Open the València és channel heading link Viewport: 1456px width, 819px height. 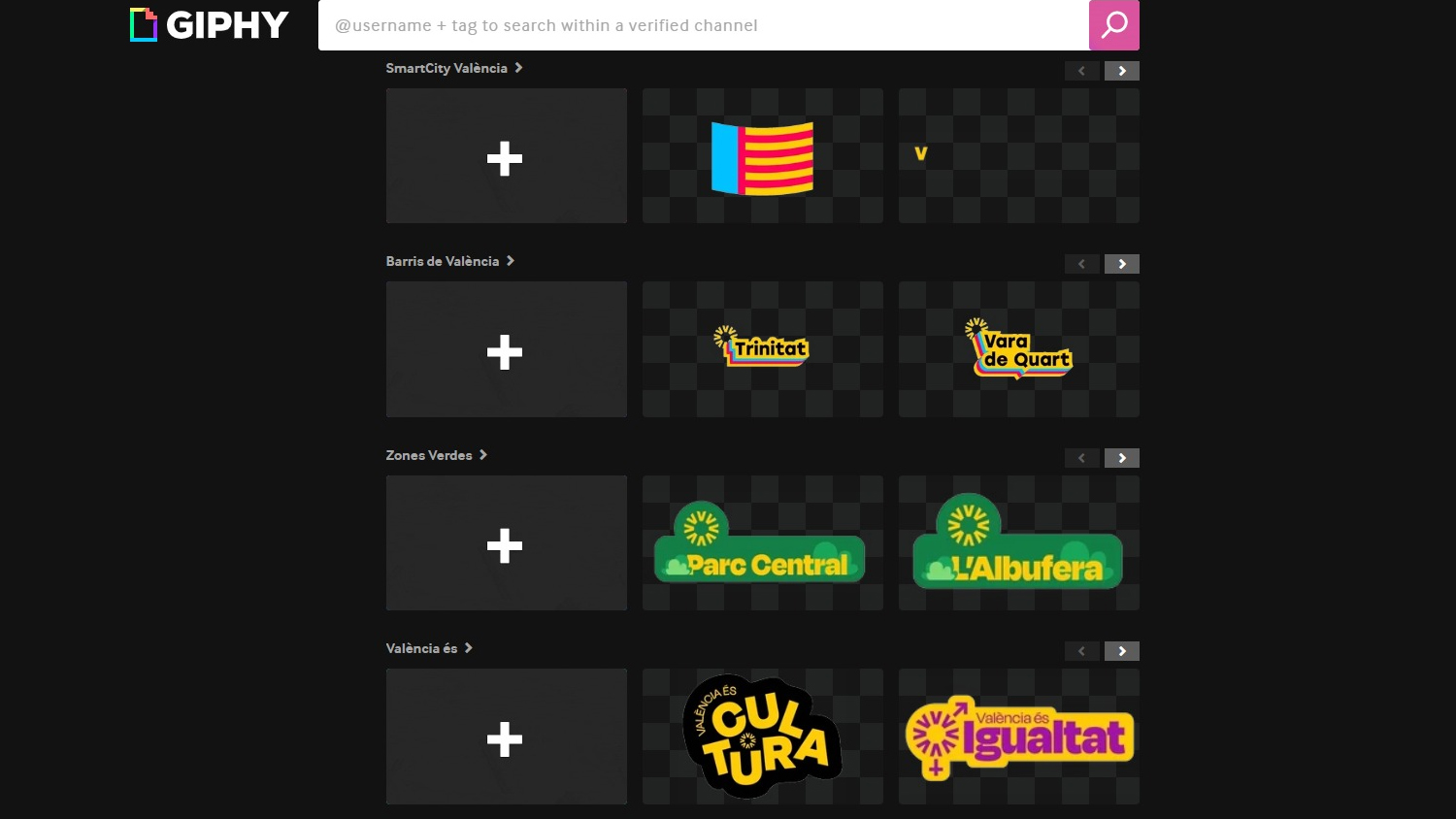(x=429, y=648)
